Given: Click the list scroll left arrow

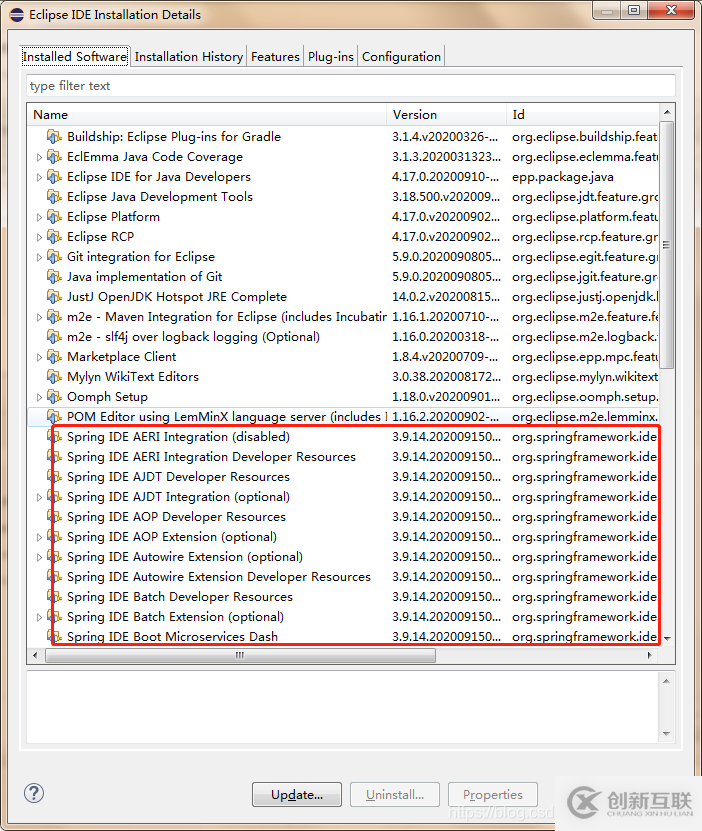Looking at the screenshot, I should pyautogui.click(x=35, y=656).
